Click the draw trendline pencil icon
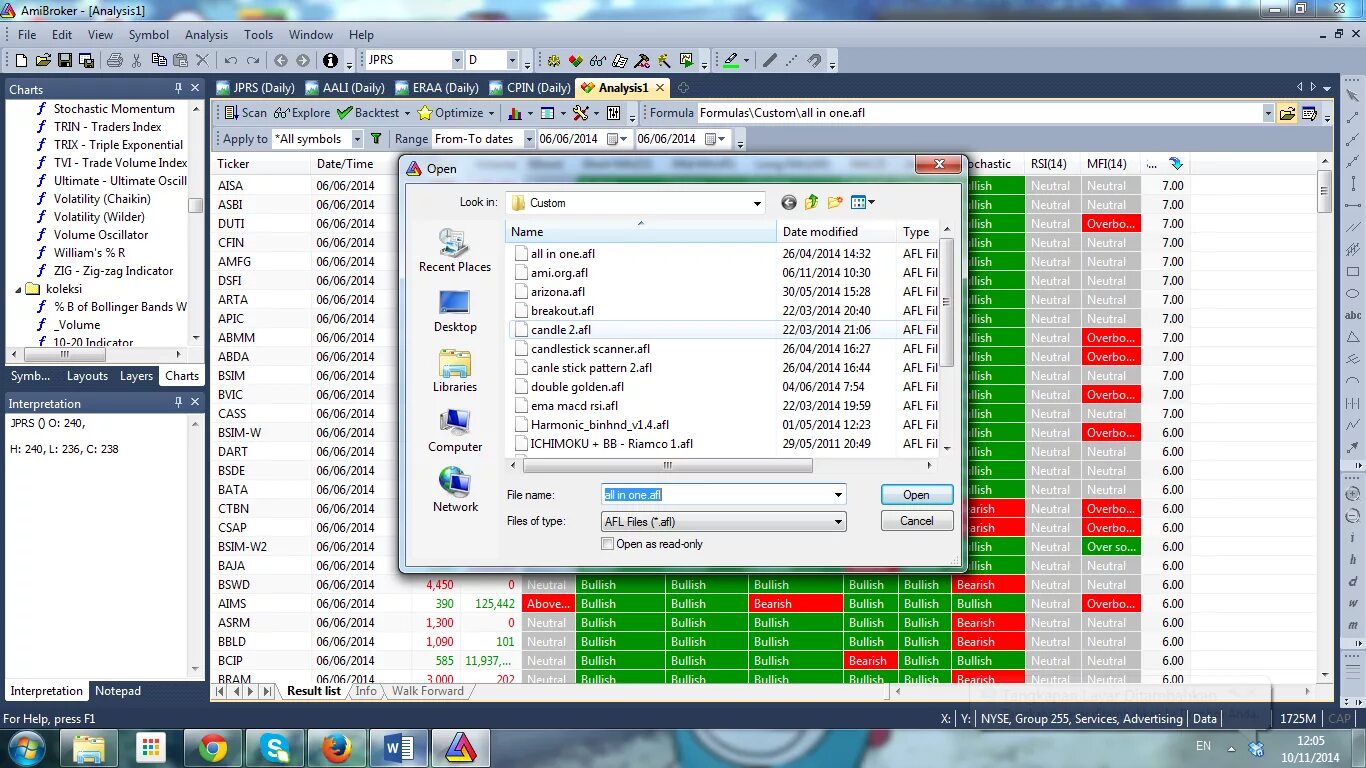The height and width of the screenshot is (768, 1366). (770, 60)
